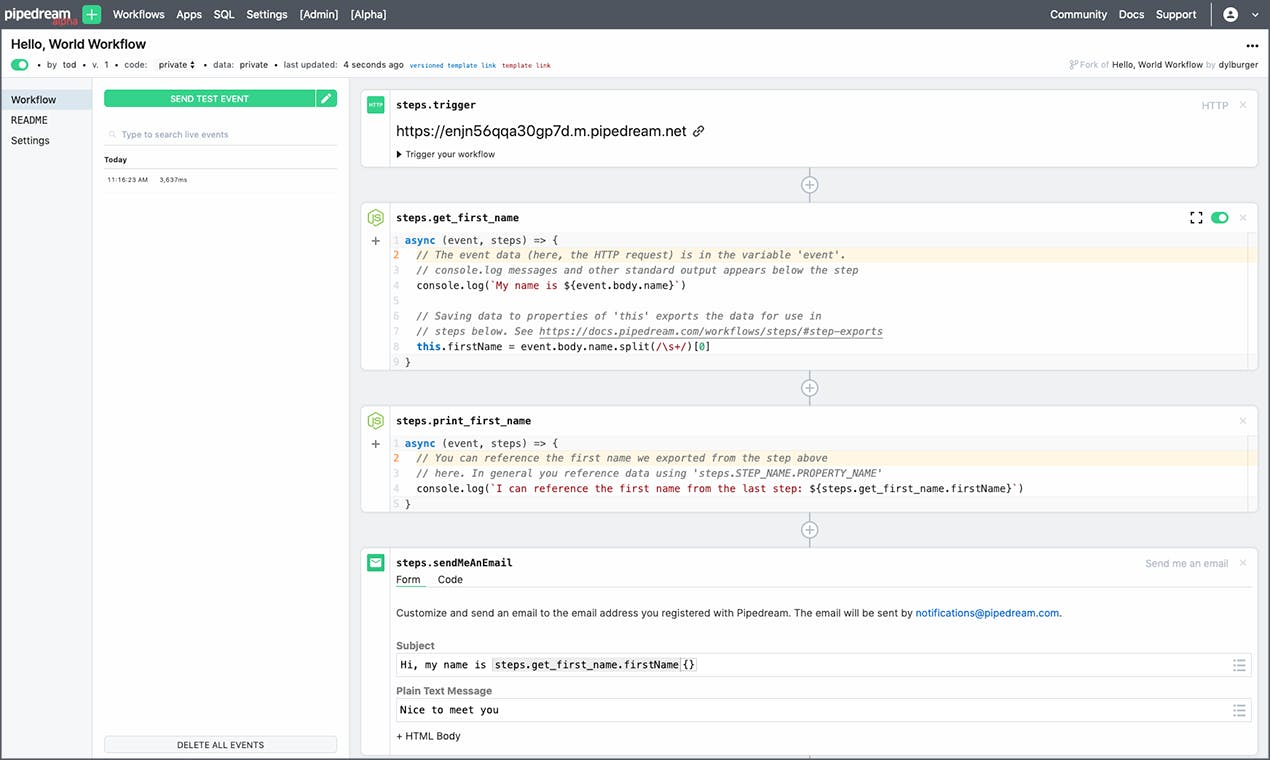
Task: Open the three-dots workflow options menu
Action: tap(1252, 46)
